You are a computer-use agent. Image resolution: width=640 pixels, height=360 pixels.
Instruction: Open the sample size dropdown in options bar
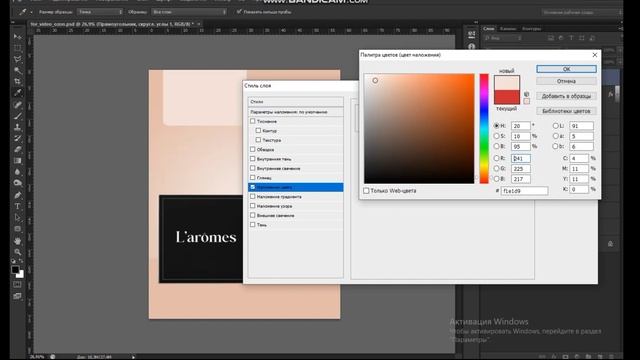coord(100,12)
